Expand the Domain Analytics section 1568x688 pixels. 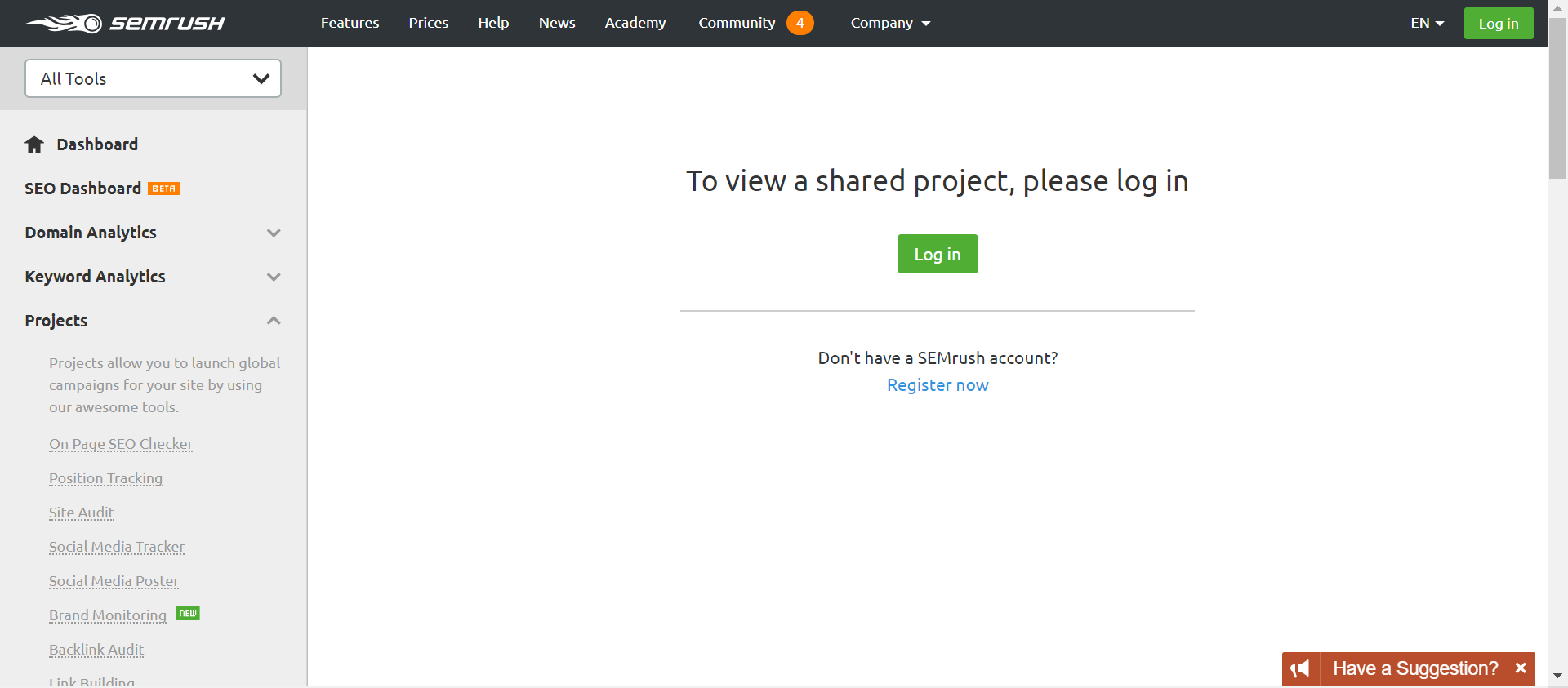[x=153, y=233]
